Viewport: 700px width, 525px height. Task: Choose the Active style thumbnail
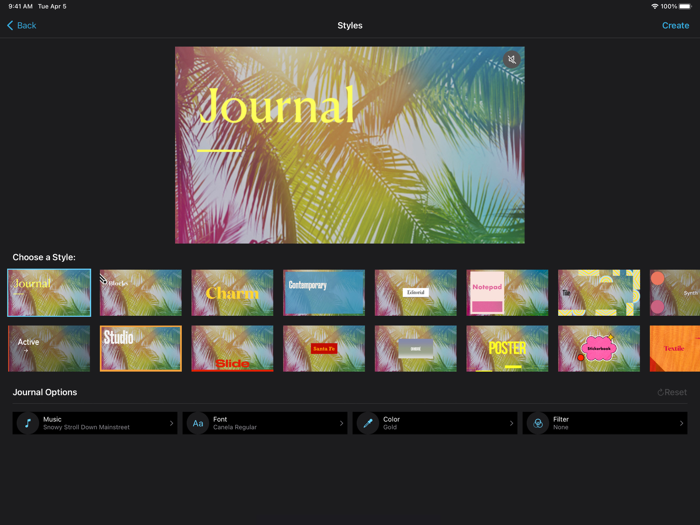point(49,349)
